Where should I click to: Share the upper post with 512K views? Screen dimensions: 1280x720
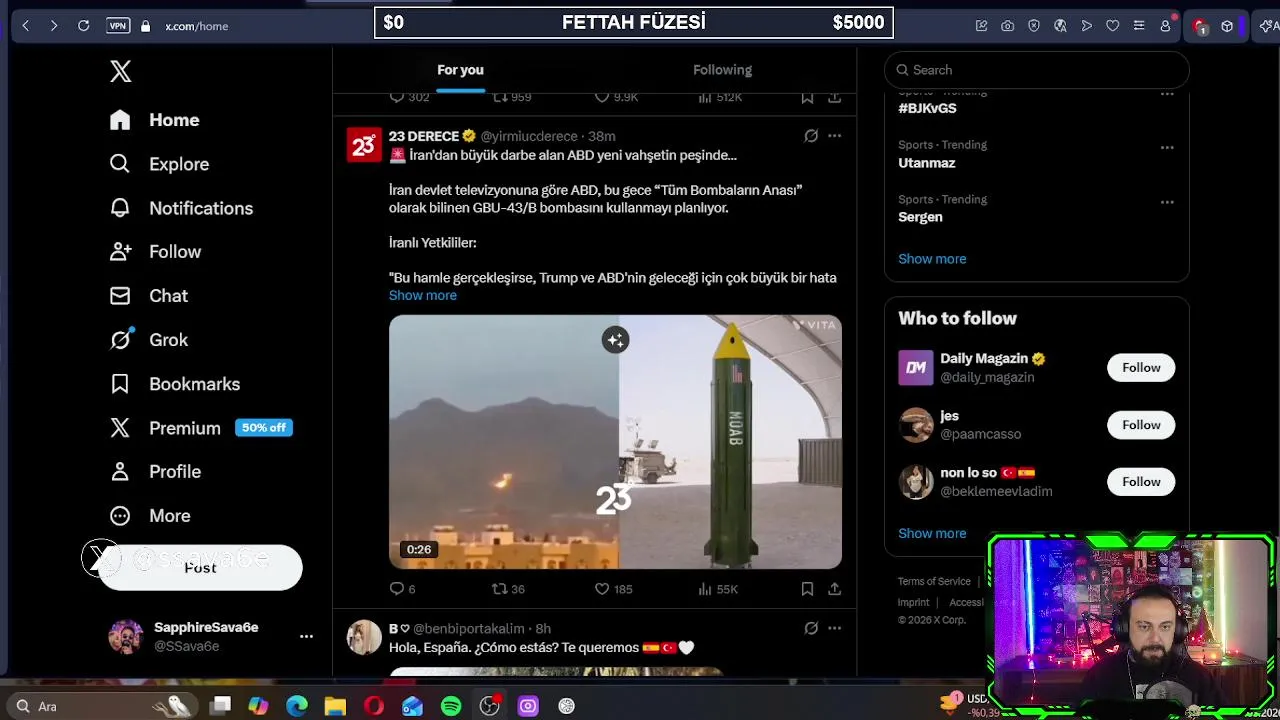(834, 97)
